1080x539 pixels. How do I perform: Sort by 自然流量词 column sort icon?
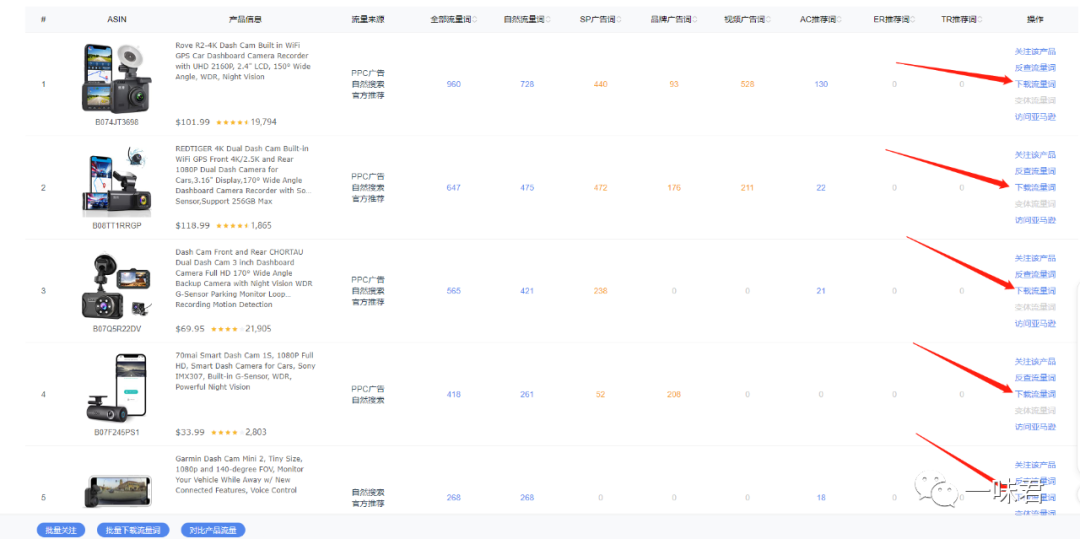(548, 19)
